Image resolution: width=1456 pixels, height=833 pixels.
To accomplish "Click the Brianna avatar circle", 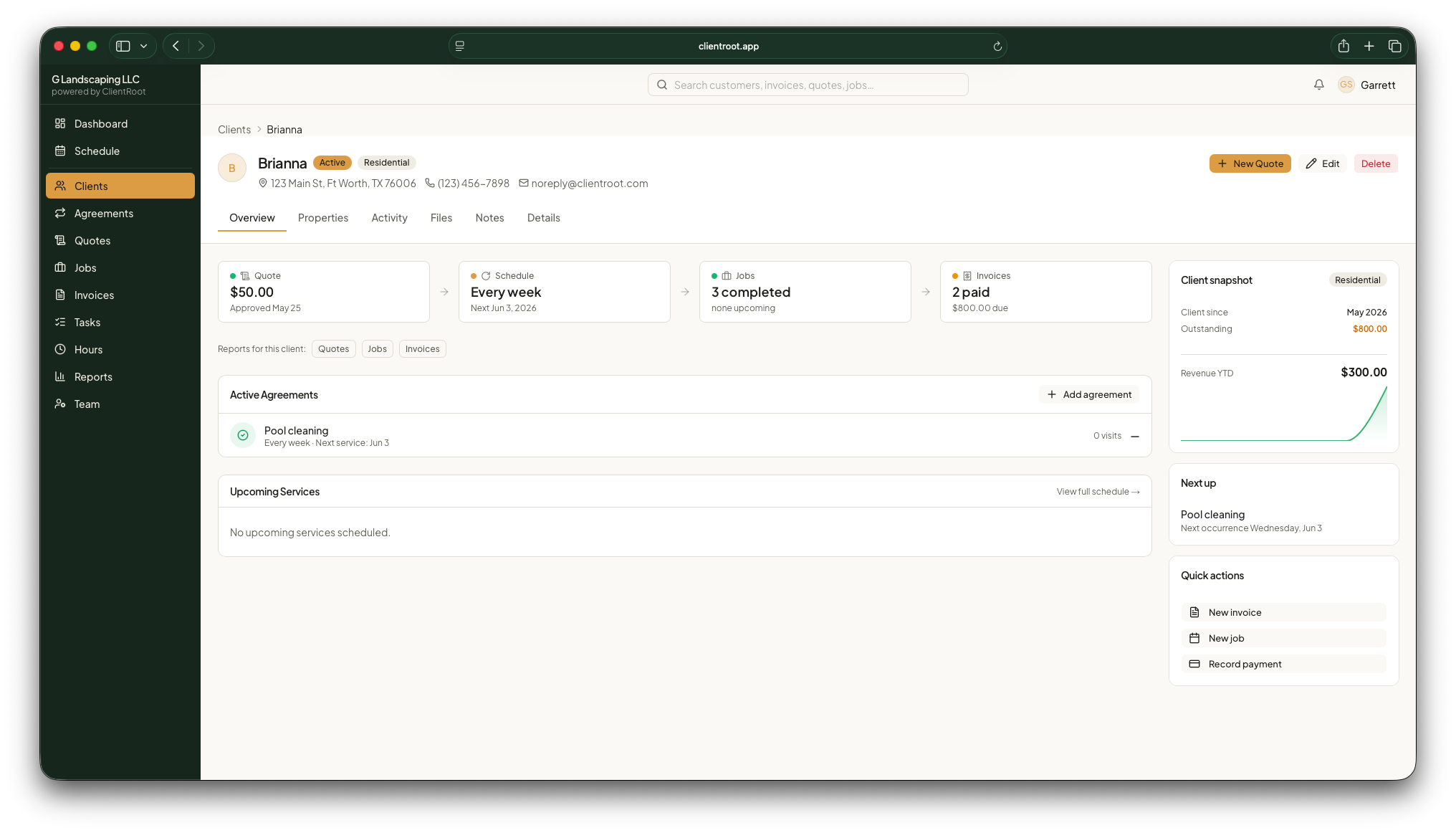I will 232,168.
